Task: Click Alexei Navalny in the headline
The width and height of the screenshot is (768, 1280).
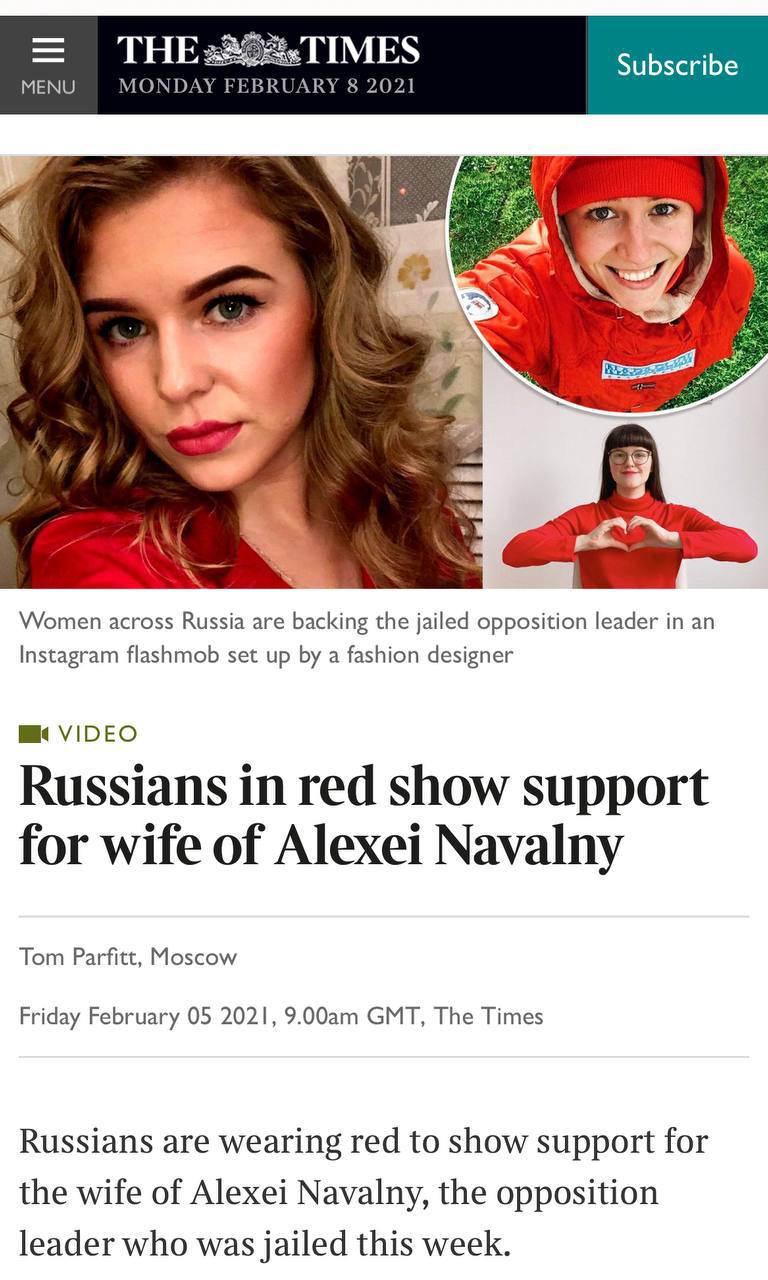Action: (x=448, y=845)
